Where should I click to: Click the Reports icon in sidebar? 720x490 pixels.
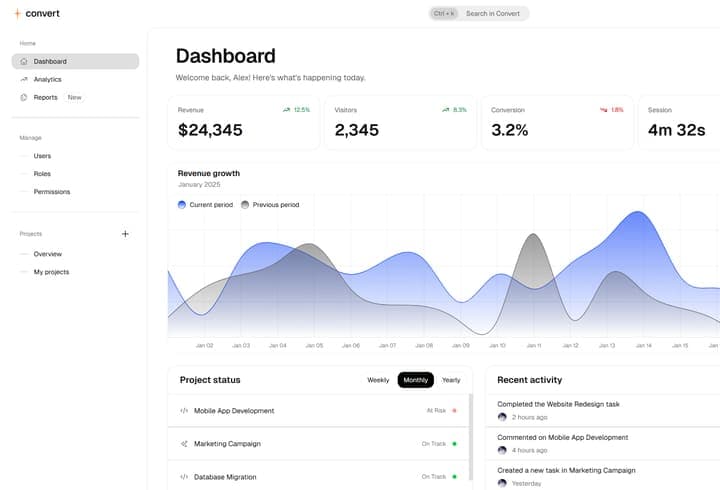24,97
